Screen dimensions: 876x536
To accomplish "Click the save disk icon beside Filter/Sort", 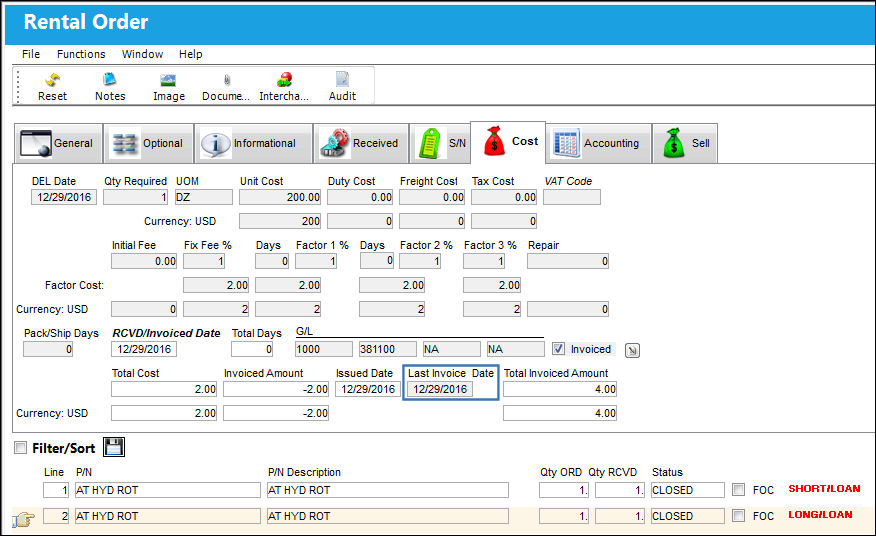I will click(x=114, y=447).
